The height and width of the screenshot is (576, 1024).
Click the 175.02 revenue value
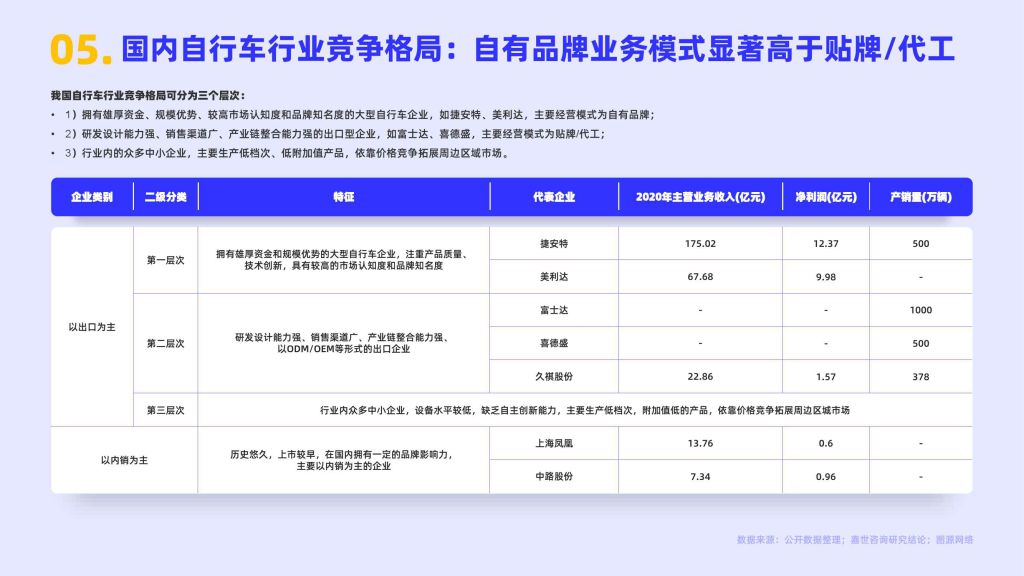click(700, 244)
